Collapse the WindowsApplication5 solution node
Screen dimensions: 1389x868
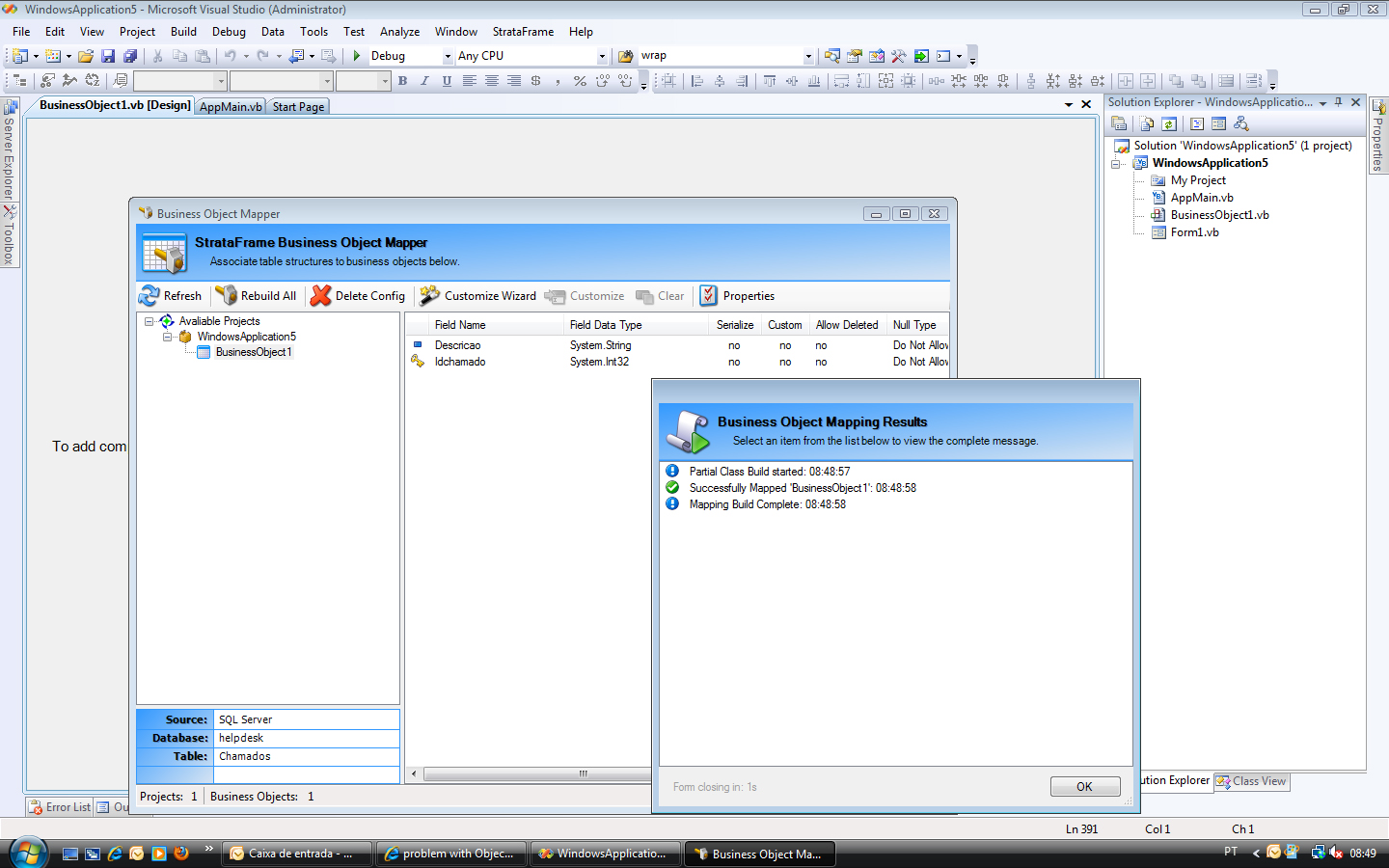click(1116, 164)
